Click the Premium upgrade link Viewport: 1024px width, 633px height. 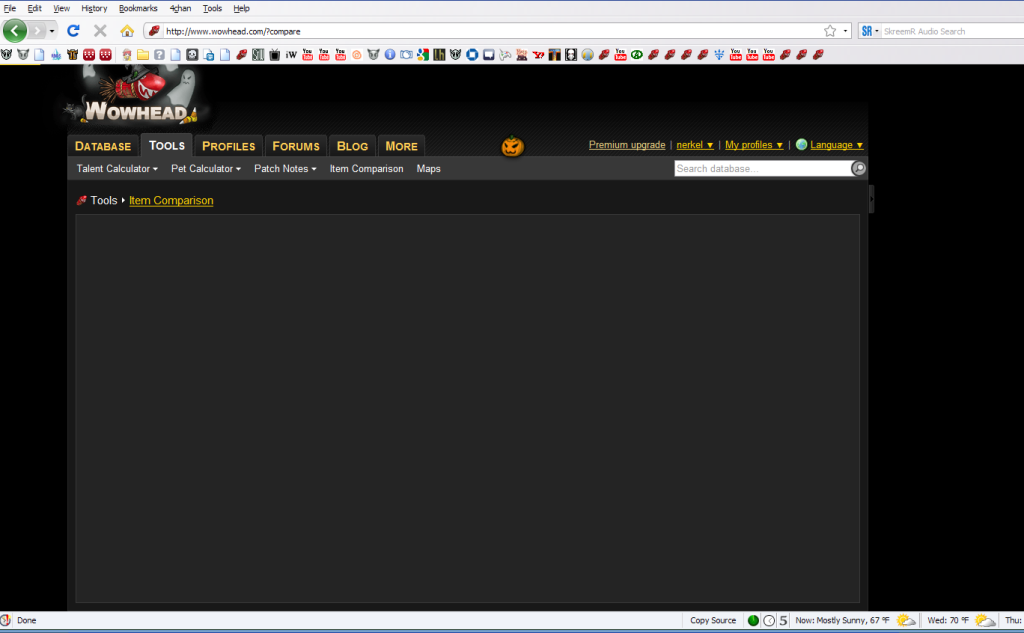627,145
